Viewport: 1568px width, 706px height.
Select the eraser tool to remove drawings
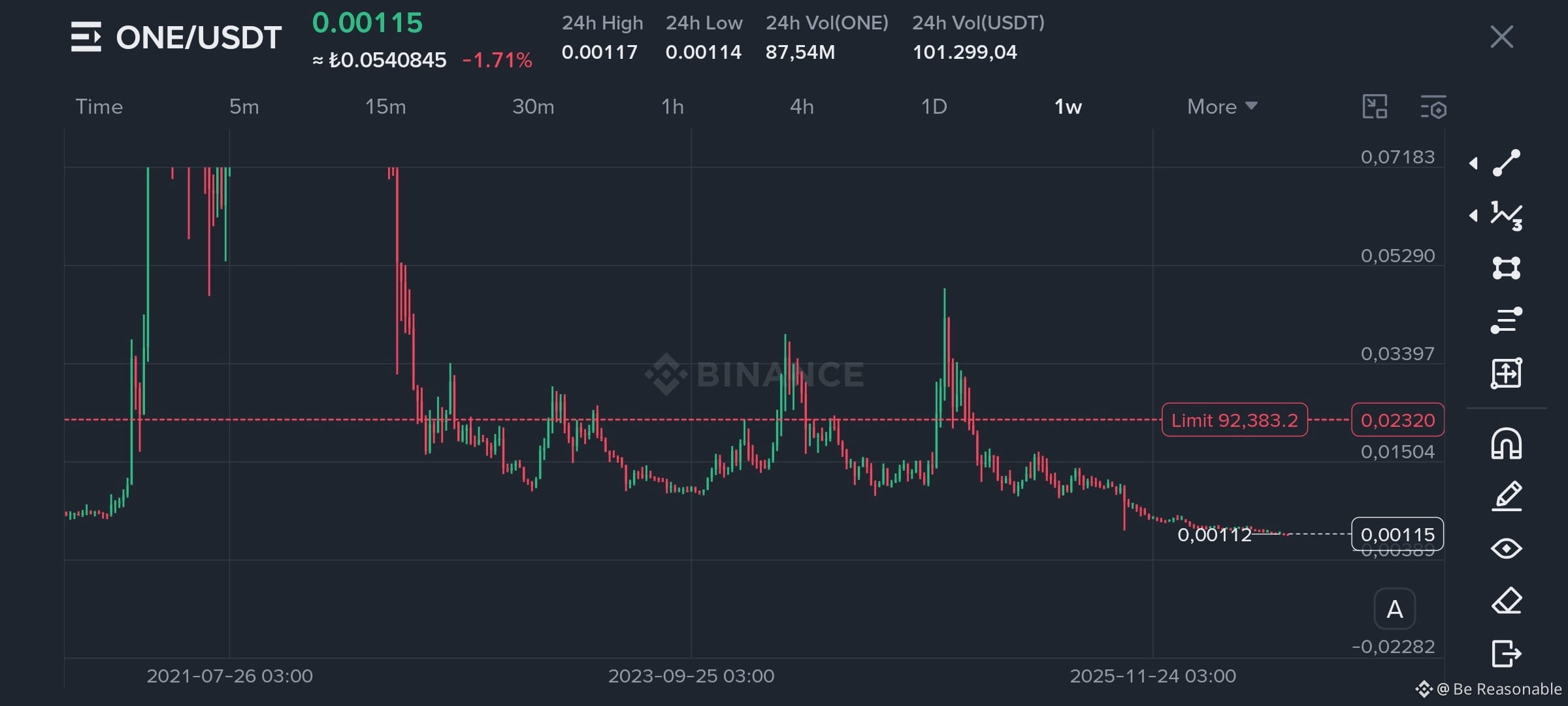[x=1507, y=601]
